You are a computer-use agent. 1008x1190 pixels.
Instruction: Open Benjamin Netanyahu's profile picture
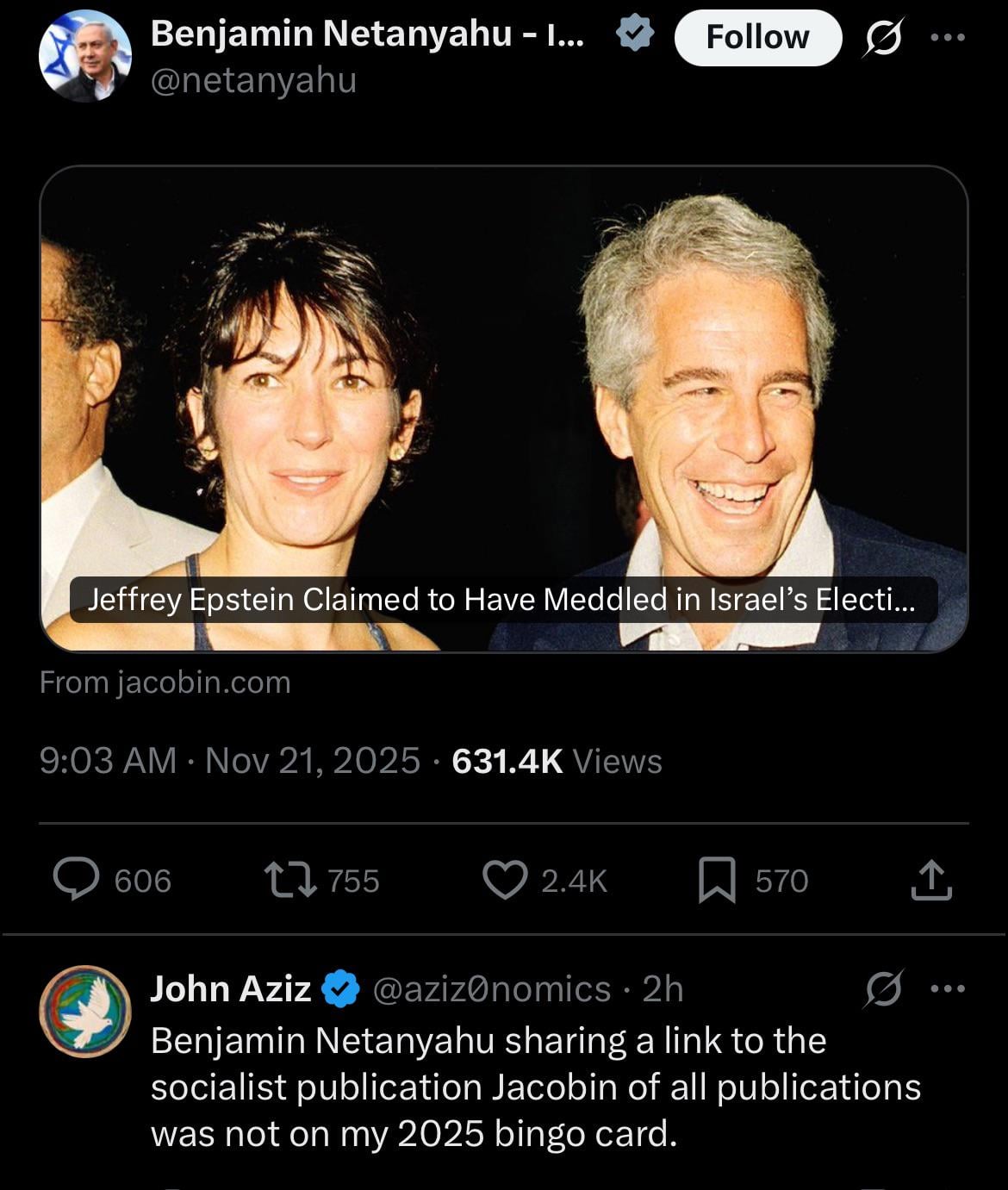84,57
